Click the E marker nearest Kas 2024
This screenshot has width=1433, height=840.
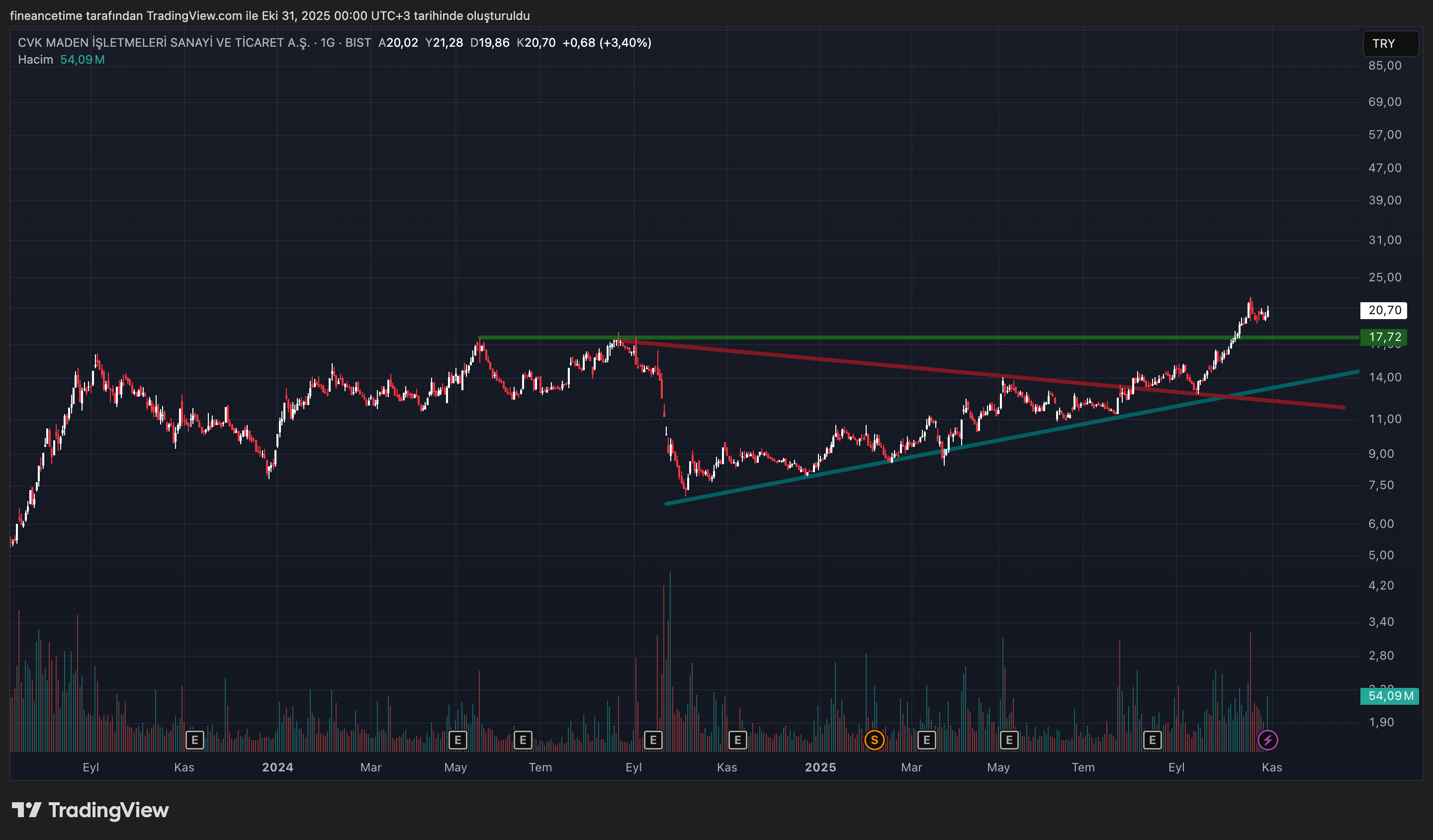click(x=737, y=740)
